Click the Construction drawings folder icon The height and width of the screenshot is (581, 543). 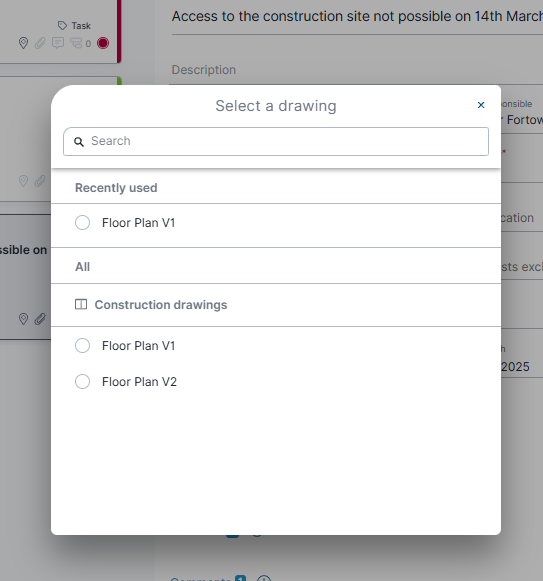(x=81, y=305)
